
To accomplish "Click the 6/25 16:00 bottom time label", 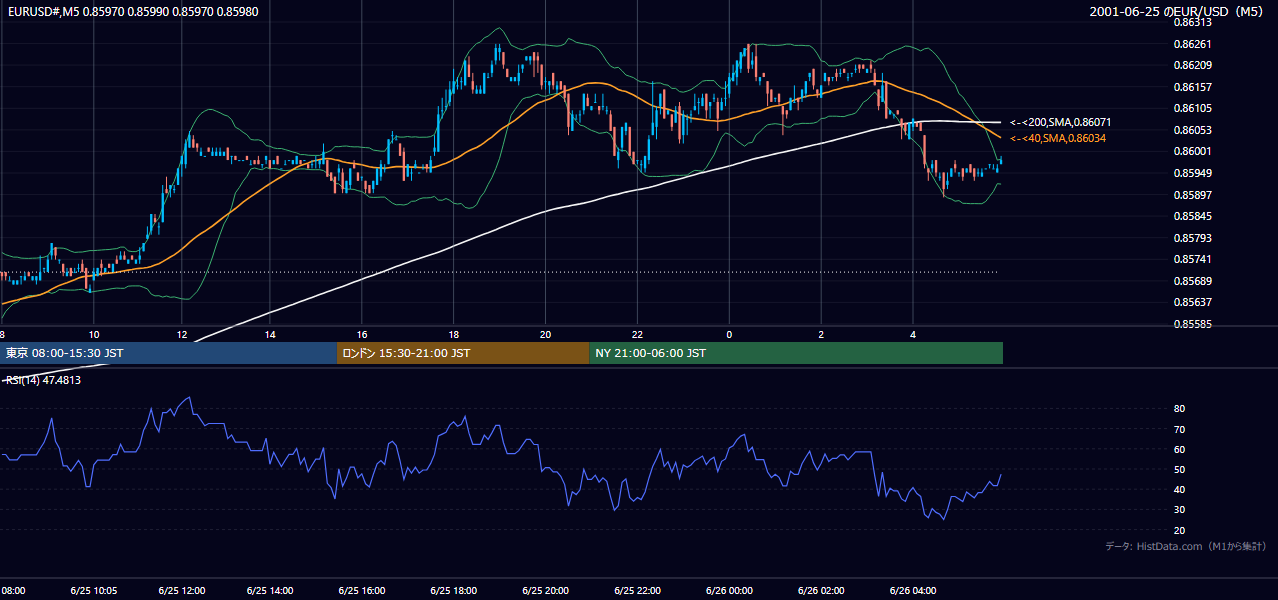I will 362,591.
